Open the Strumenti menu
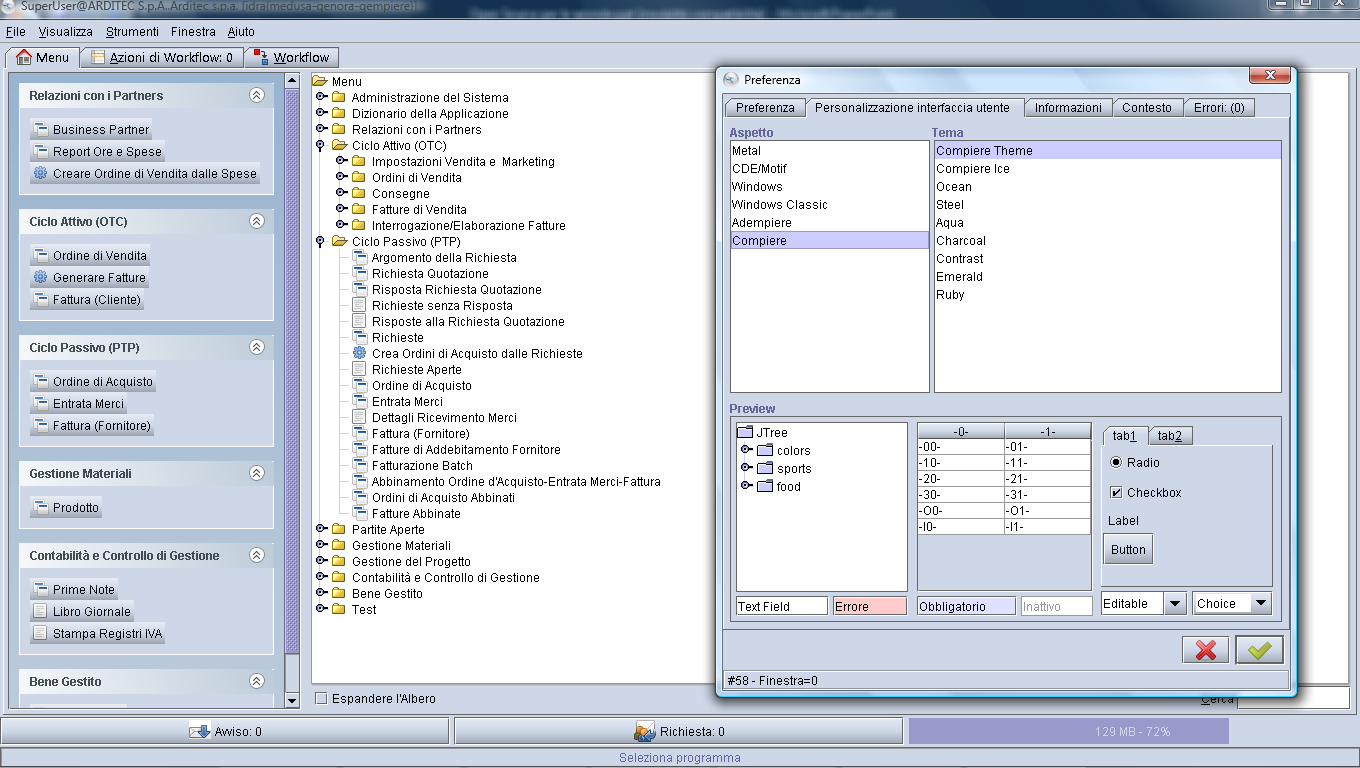Viewport: 1360px width, 768px height. coord(132,32)
